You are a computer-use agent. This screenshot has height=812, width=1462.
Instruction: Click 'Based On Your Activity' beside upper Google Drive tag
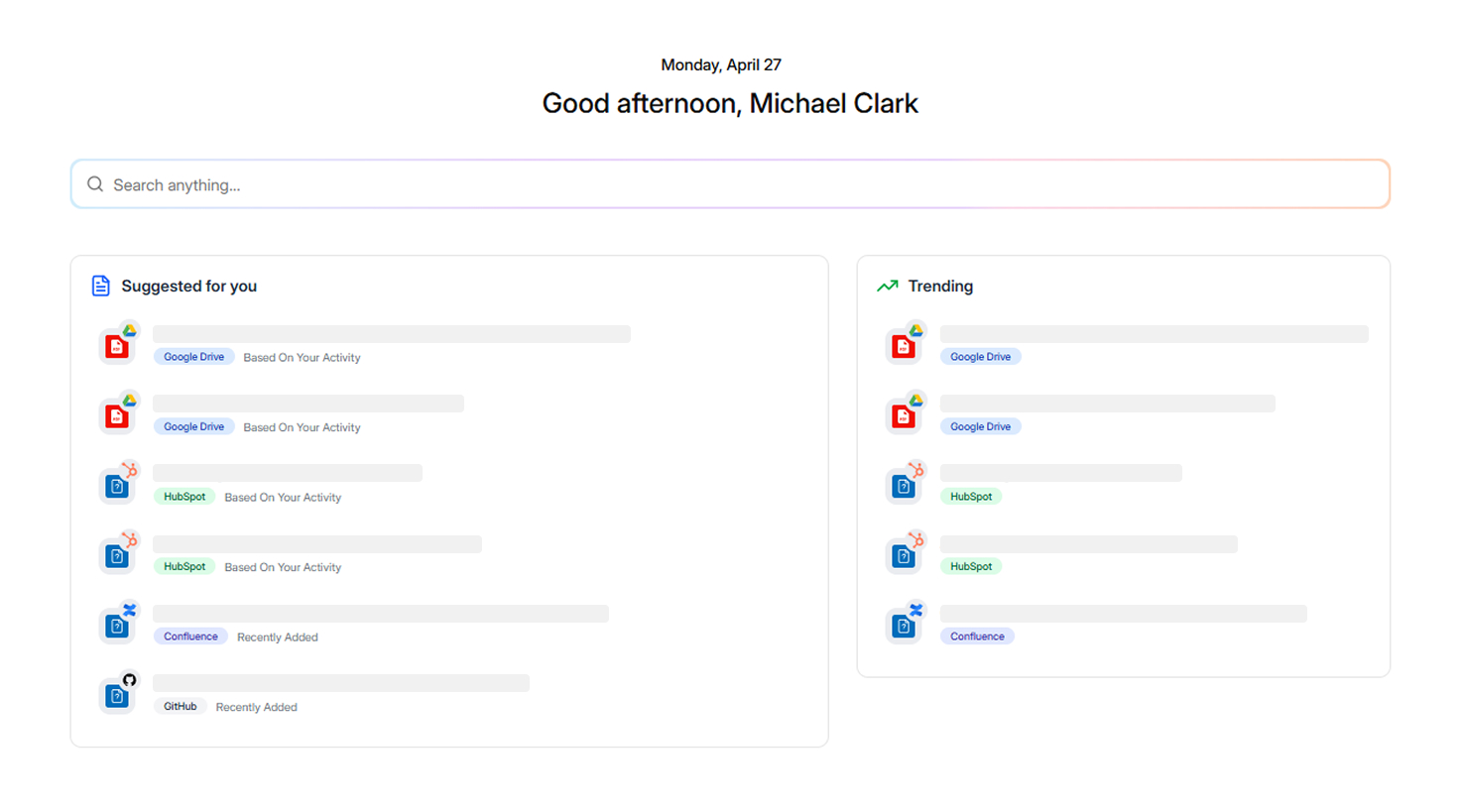(302, 358)
